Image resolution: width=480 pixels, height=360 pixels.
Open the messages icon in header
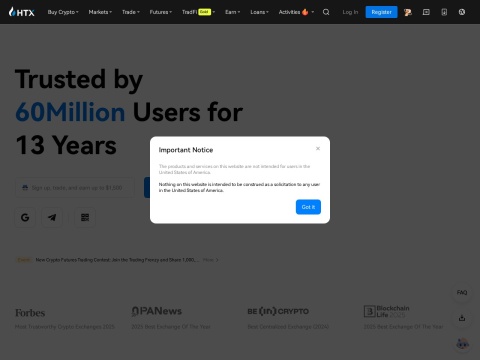coord(426,12)
